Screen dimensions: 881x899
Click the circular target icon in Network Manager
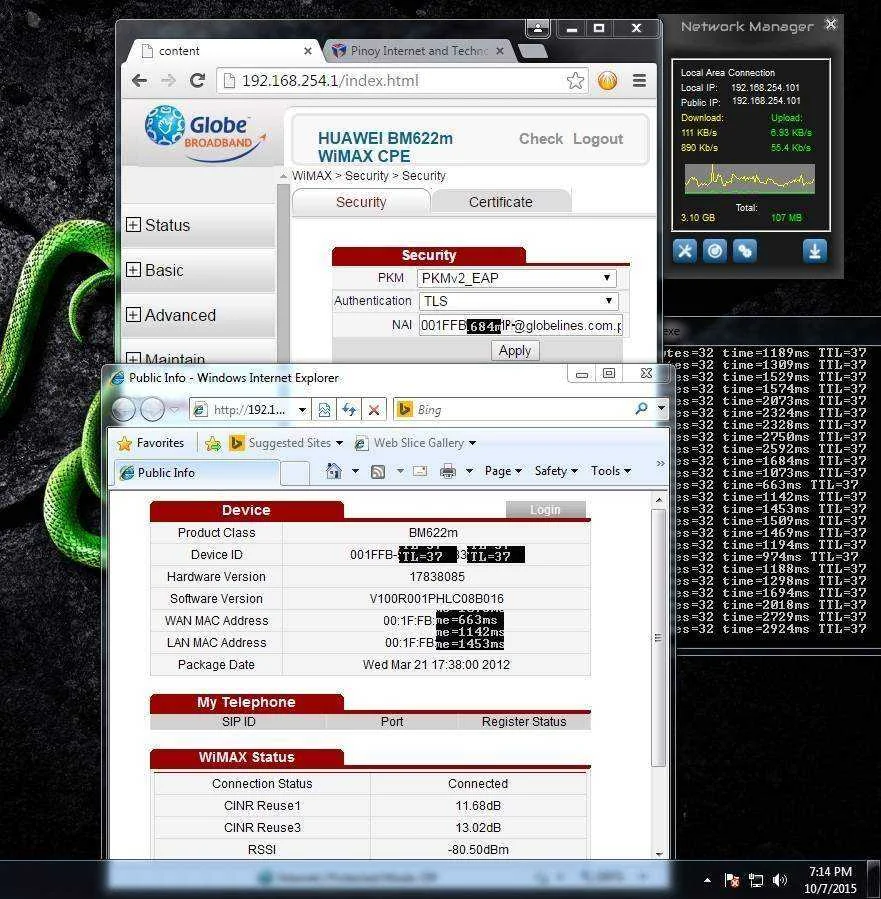(x=715, y=251)
